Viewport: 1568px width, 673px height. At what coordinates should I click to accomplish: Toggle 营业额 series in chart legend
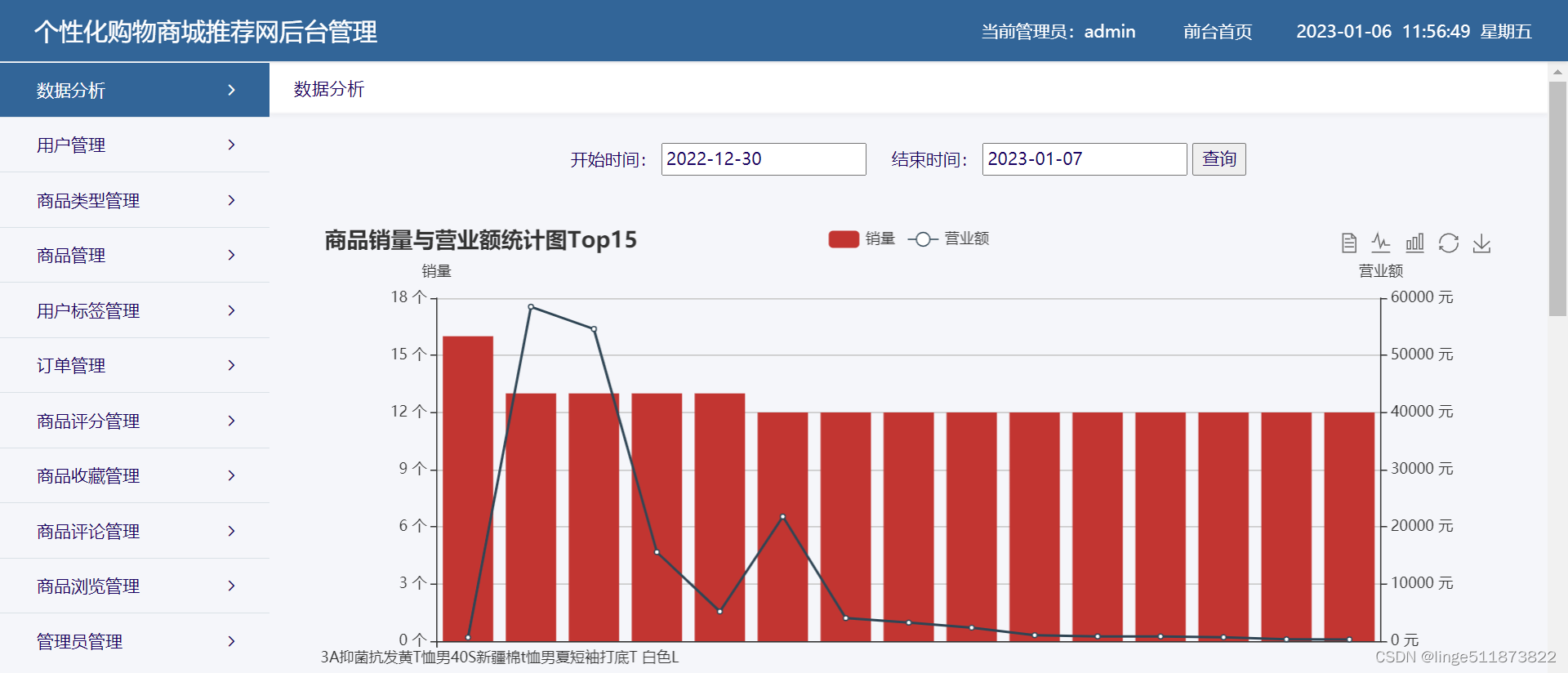coord(949,238)
